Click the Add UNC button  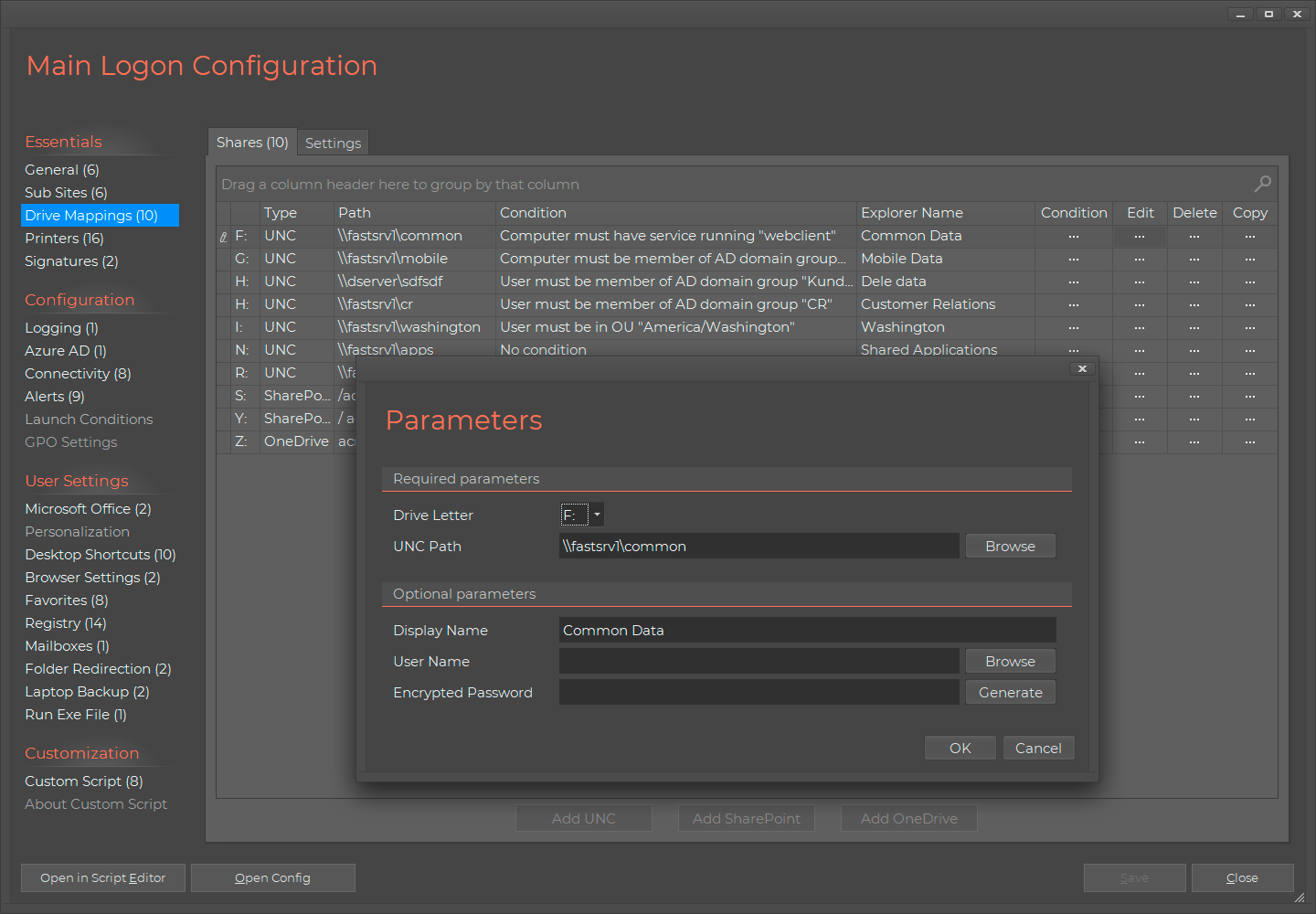(584, 818)
